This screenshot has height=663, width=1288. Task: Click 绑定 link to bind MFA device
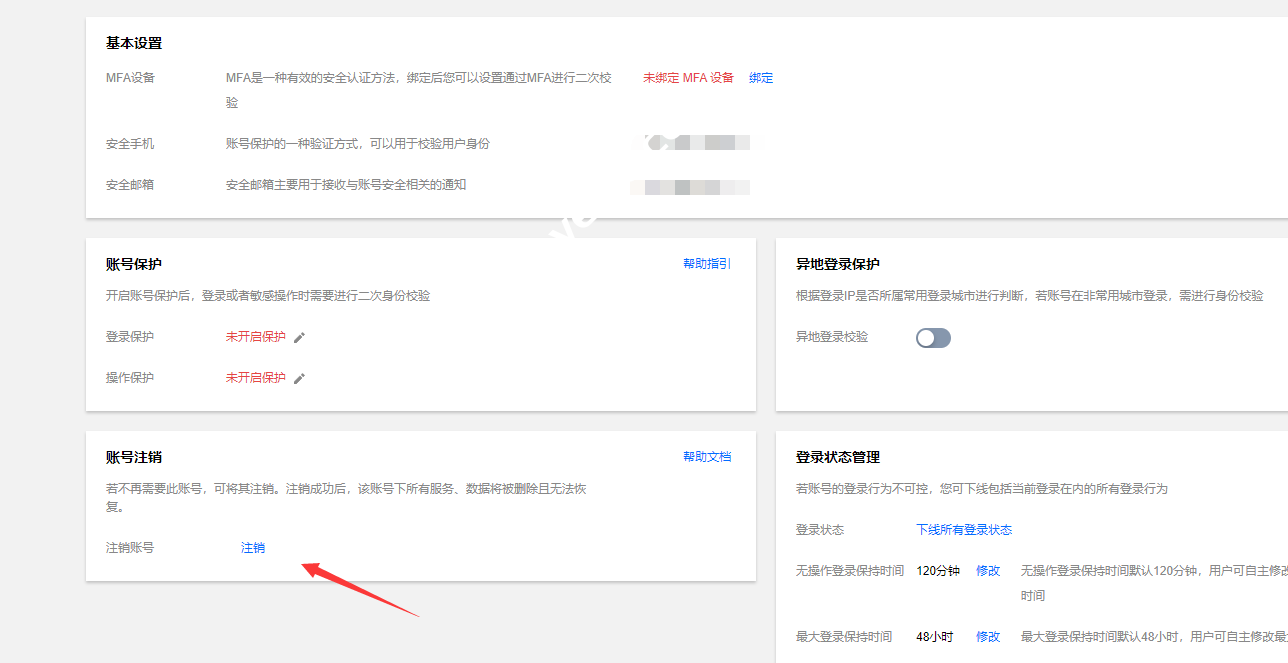point(761,78)
